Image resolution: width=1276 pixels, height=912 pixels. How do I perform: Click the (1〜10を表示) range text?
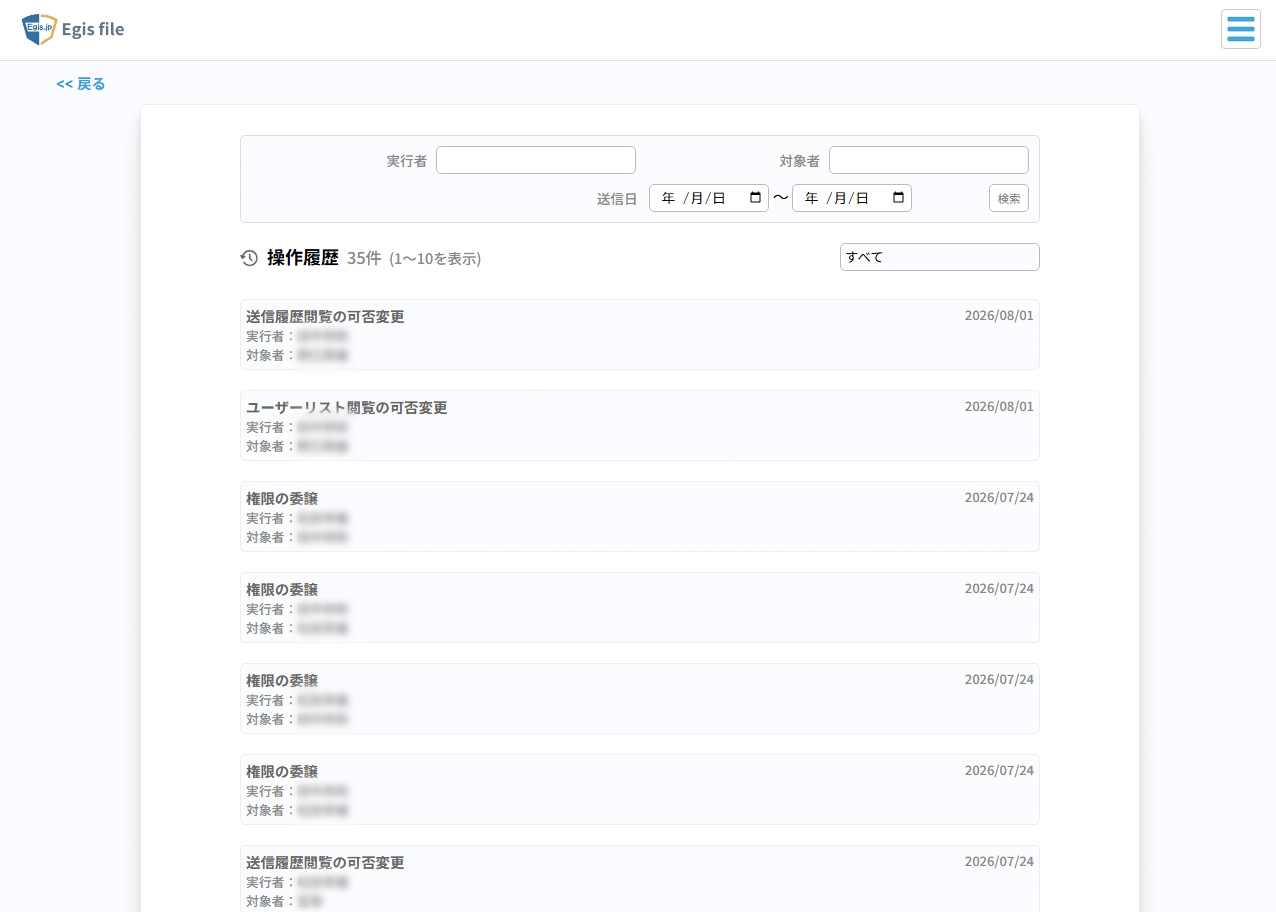coord(435,258)
